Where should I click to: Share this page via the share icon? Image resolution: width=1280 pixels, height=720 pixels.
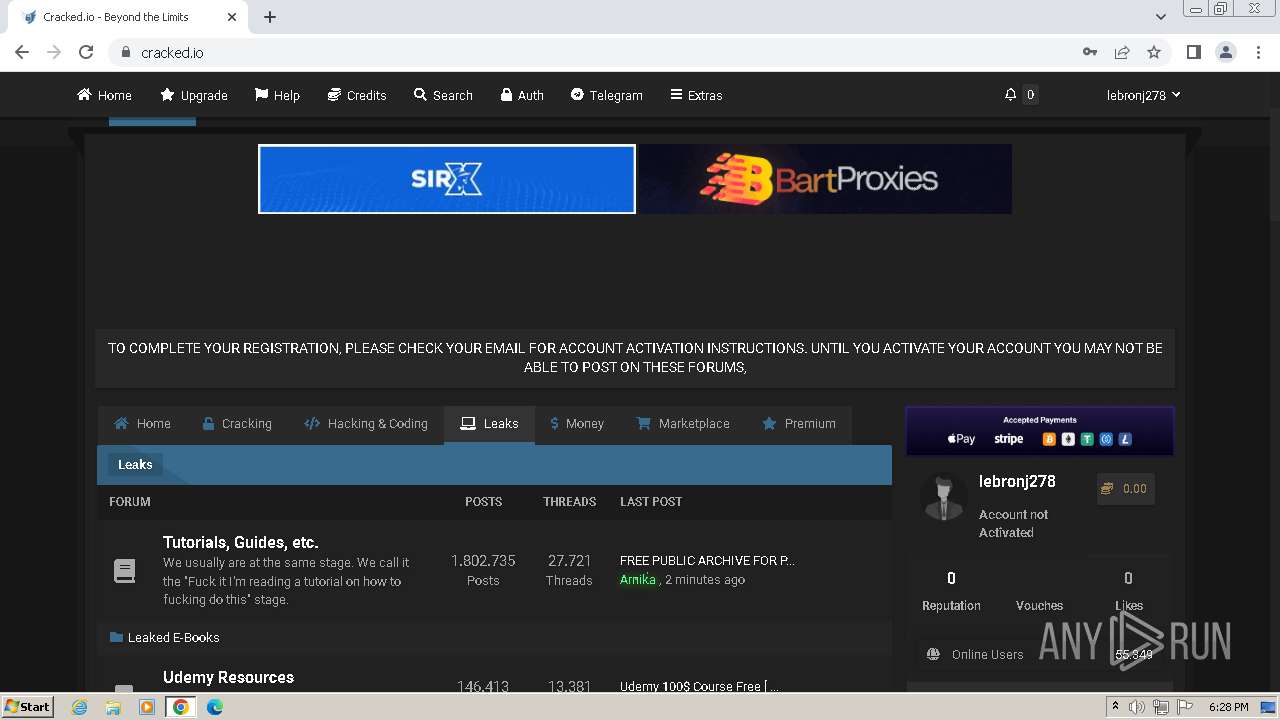[1122, 52]
